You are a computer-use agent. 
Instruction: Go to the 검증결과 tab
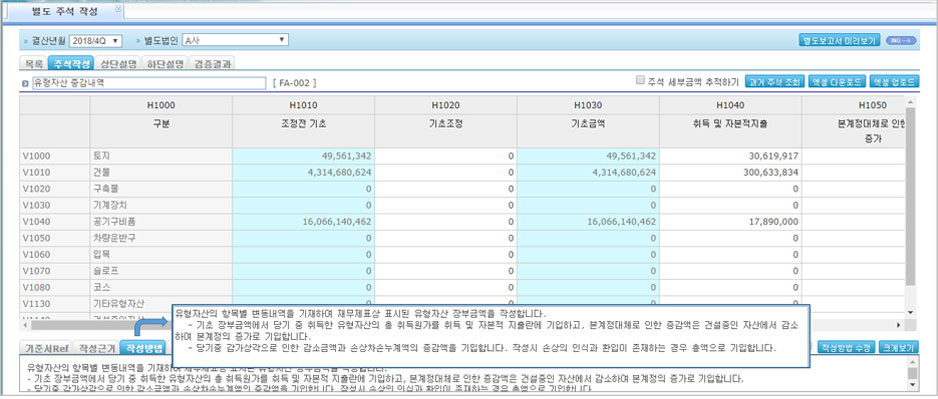pos(212,63)
